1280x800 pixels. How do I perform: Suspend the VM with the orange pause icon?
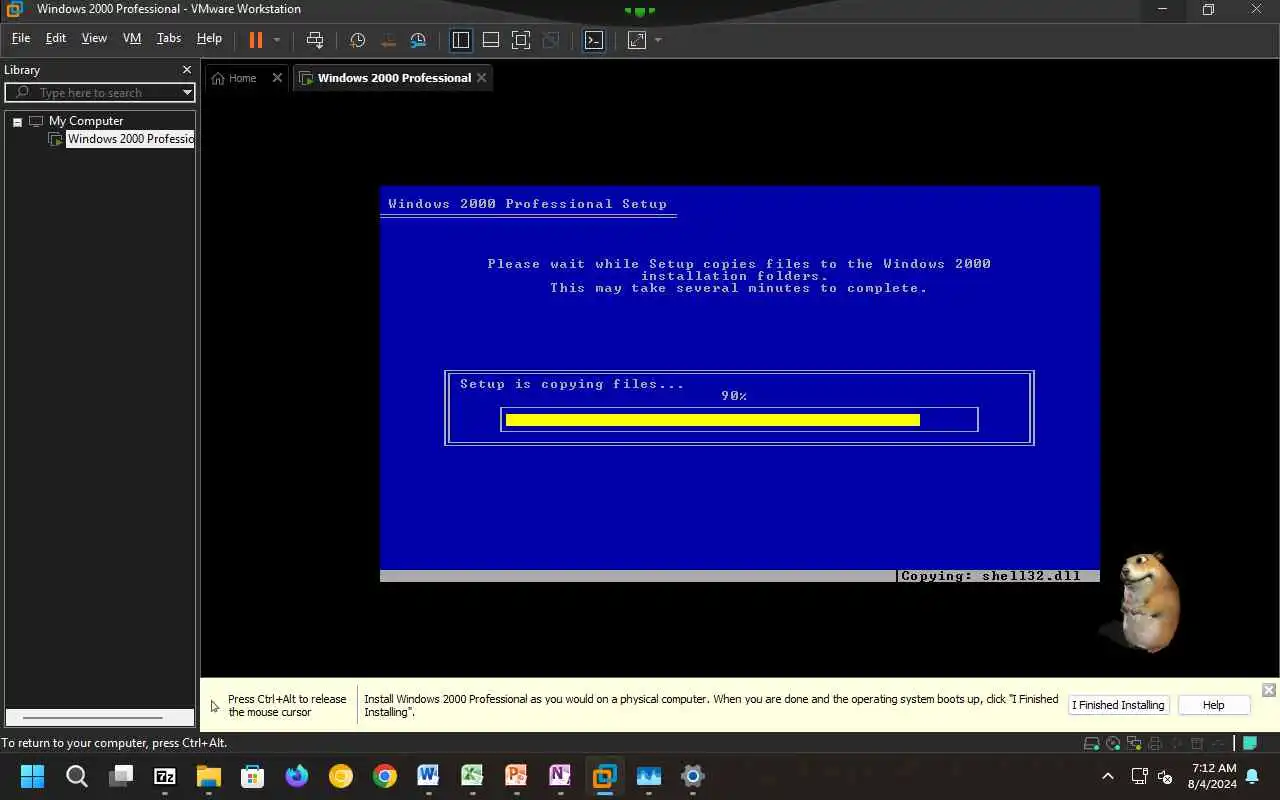coord(256,40)
